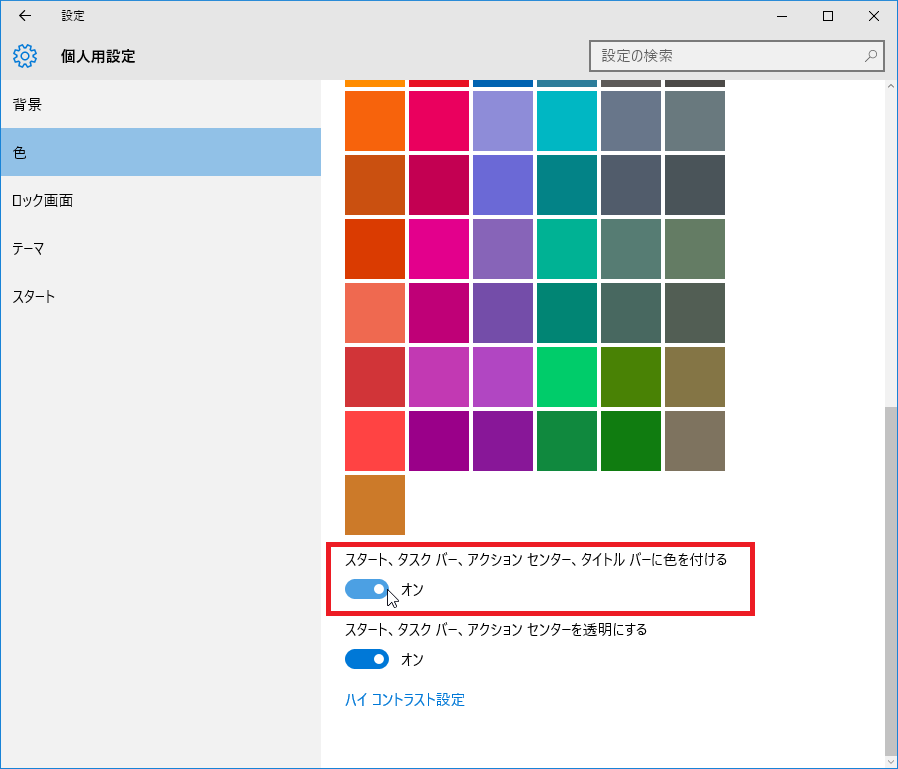Click the scrollbar up arrow
898x769 pixels.
(891, 86)
